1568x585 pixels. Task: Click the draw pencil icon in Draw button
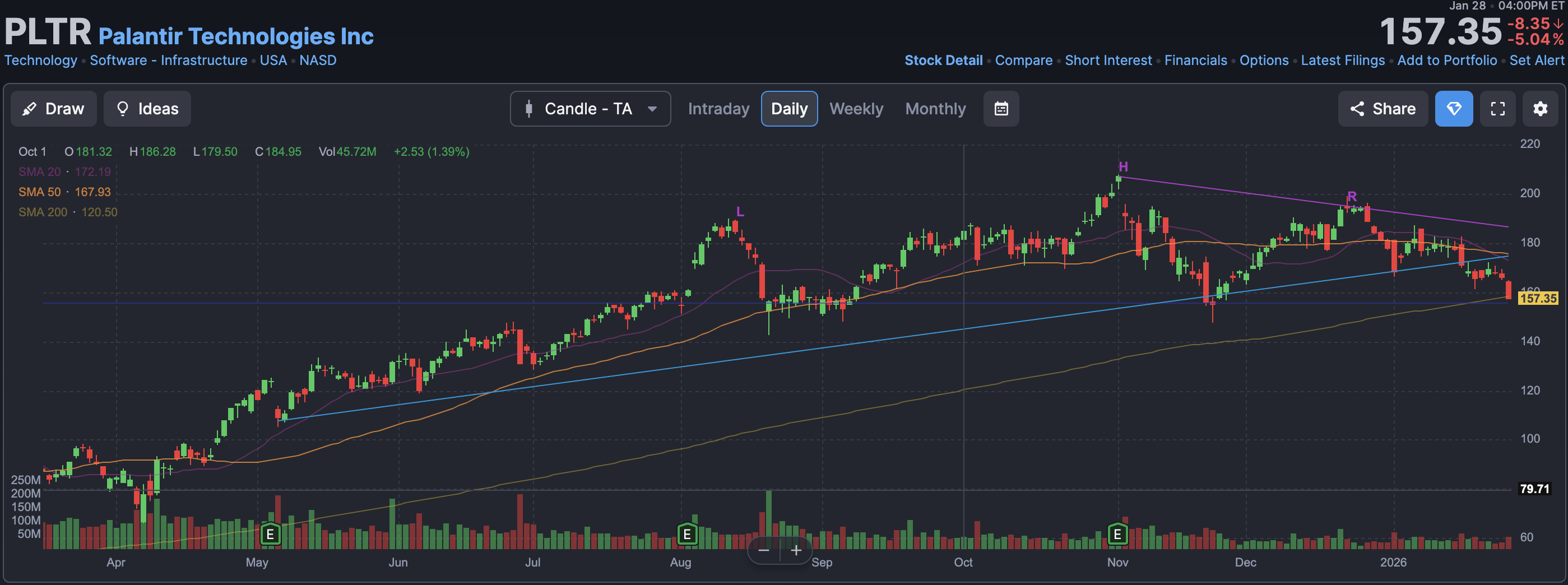29,109
